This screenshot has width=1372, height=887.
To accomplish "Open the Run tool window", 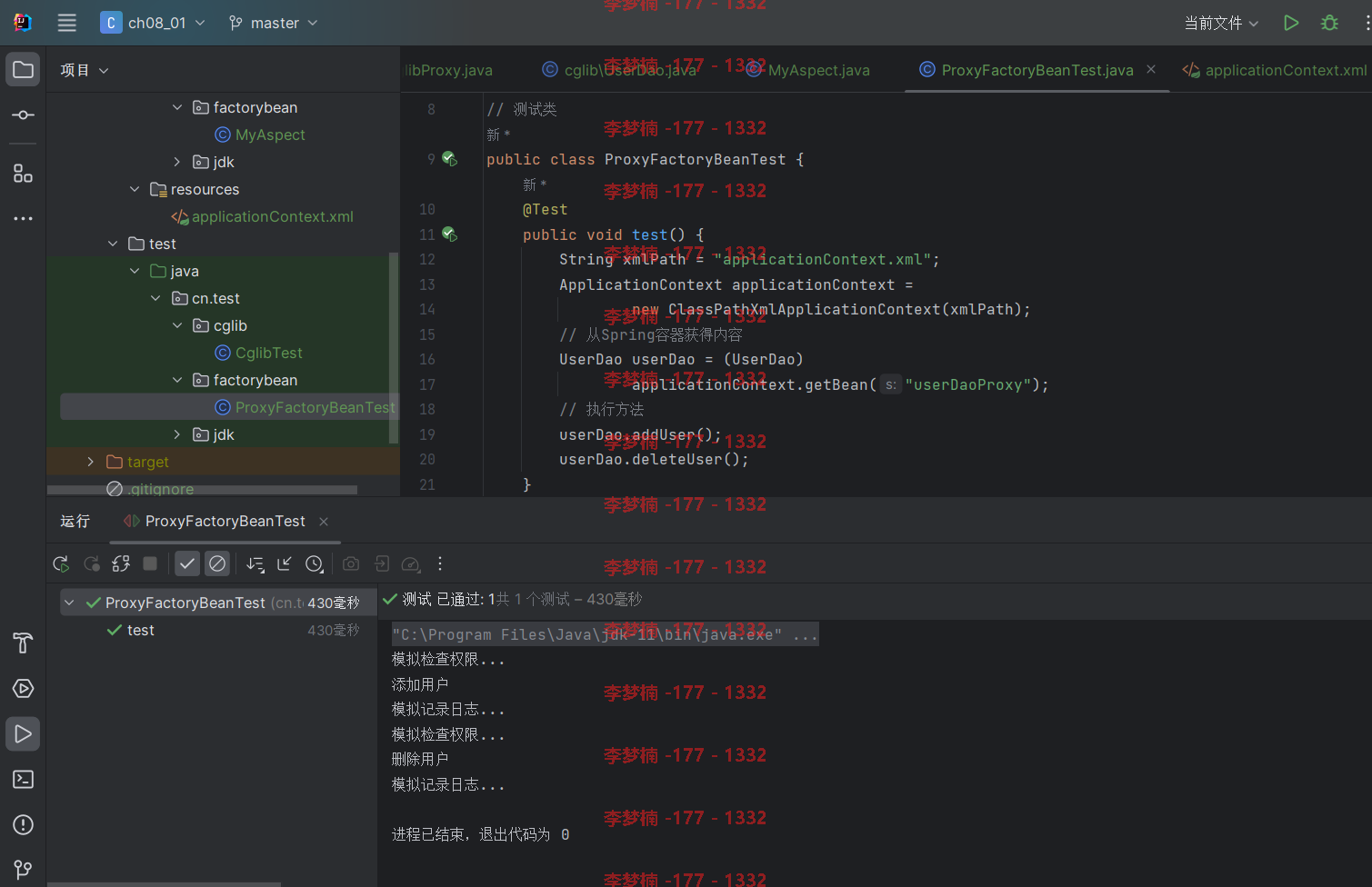I will click(23, 733).
